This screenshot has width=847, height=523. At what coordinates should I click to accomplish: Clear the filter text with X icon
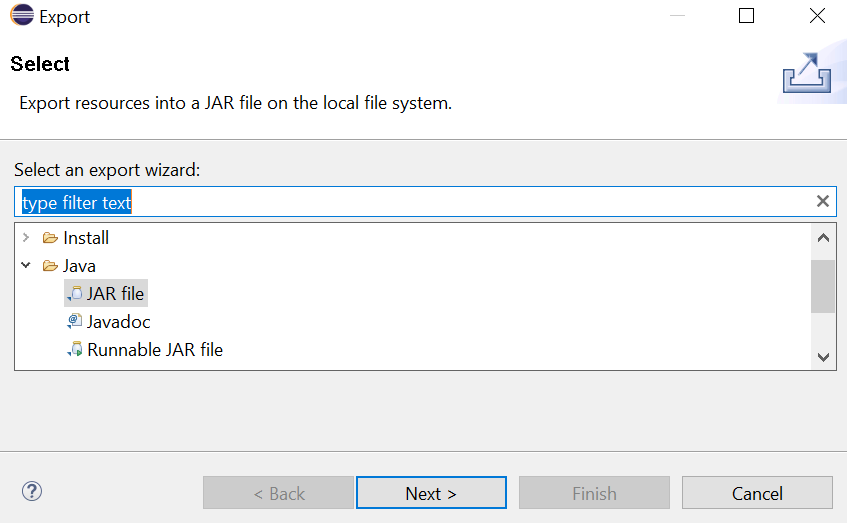click(x=823, y=202)
